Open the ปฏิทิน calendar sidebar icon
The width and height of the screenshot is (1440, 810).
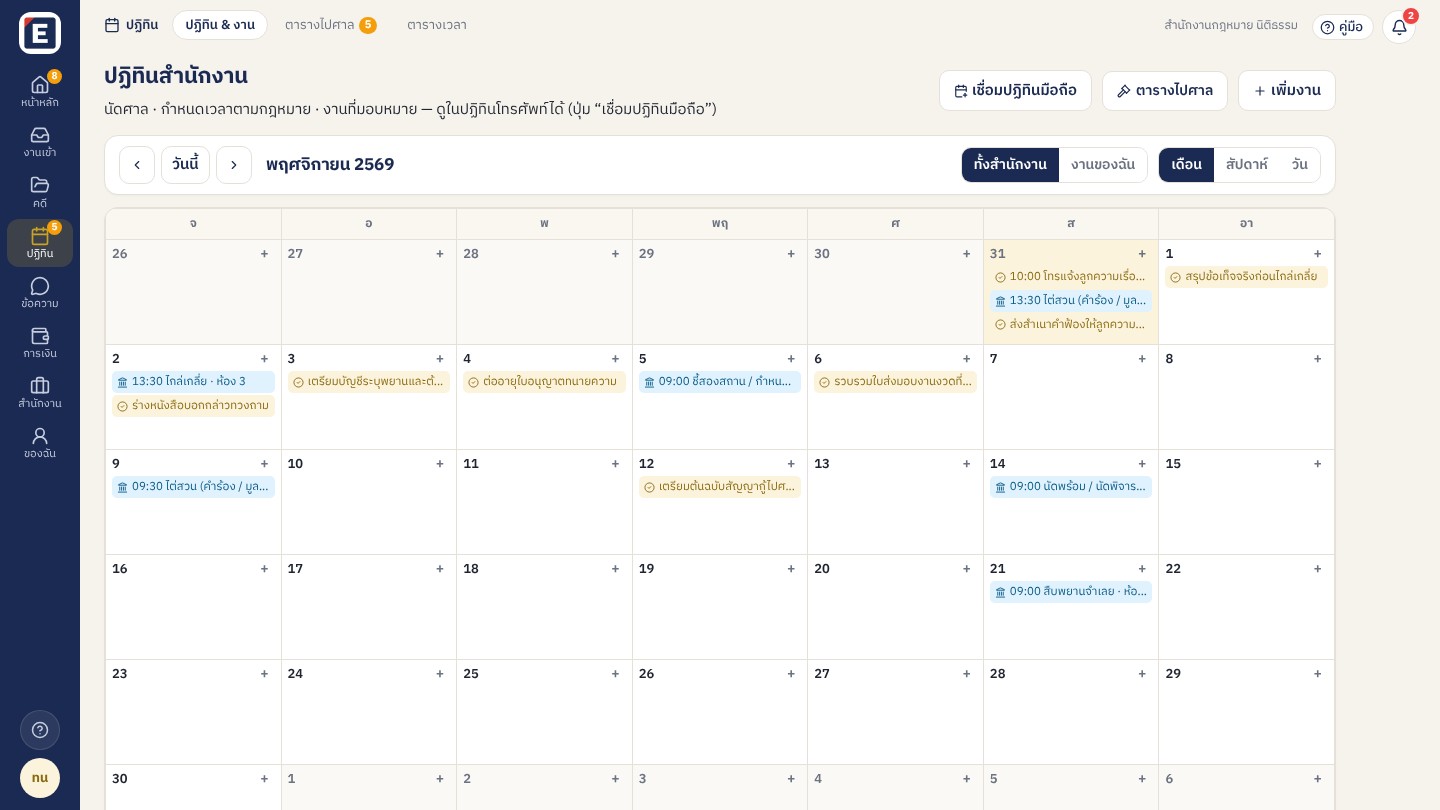40,243
